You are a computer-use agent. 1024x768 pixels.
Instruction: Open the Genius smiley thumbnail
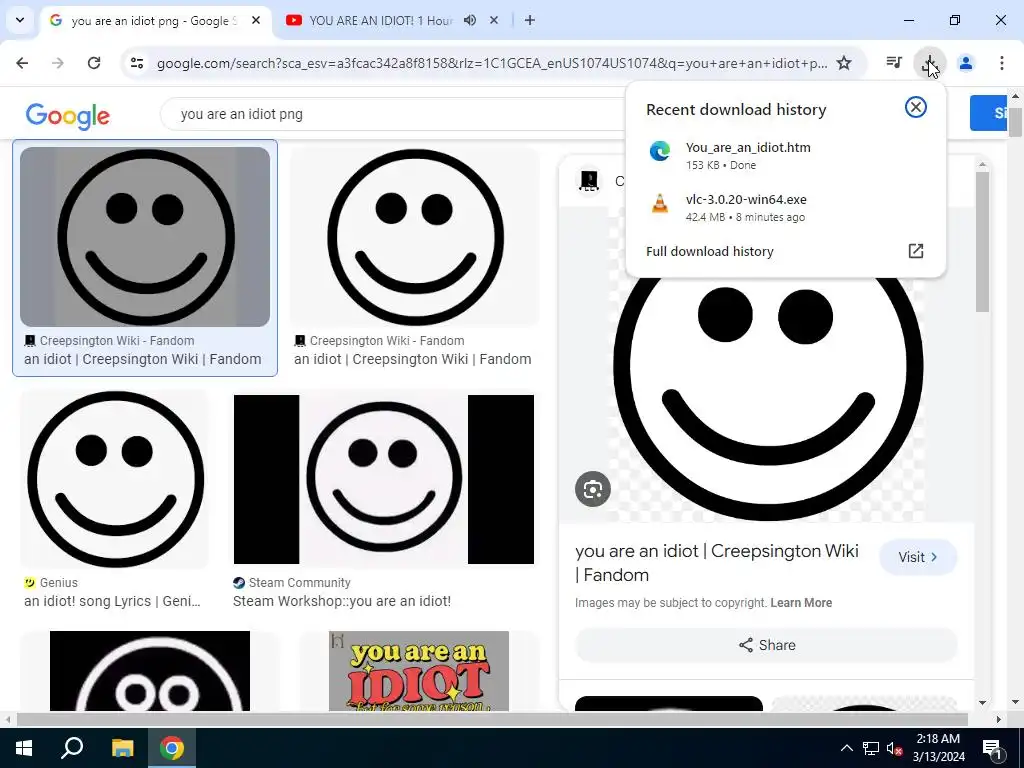point(115,479)
